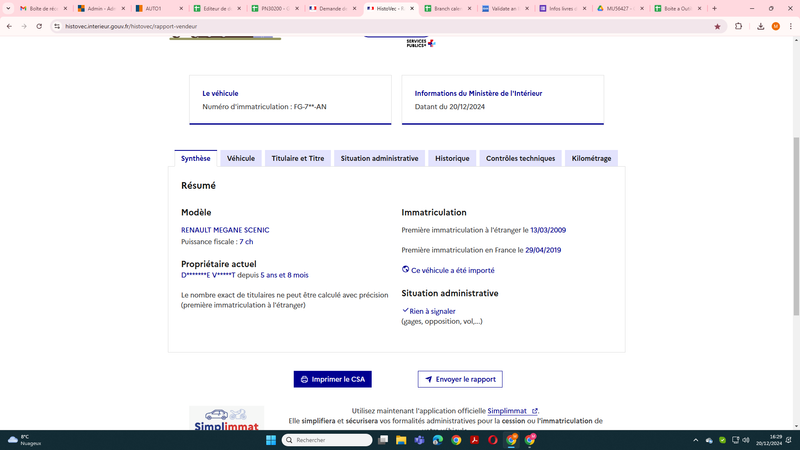Switch to the Véhicule tab
The height and width of the screenshot is (450, 800).
pos(241,158)
